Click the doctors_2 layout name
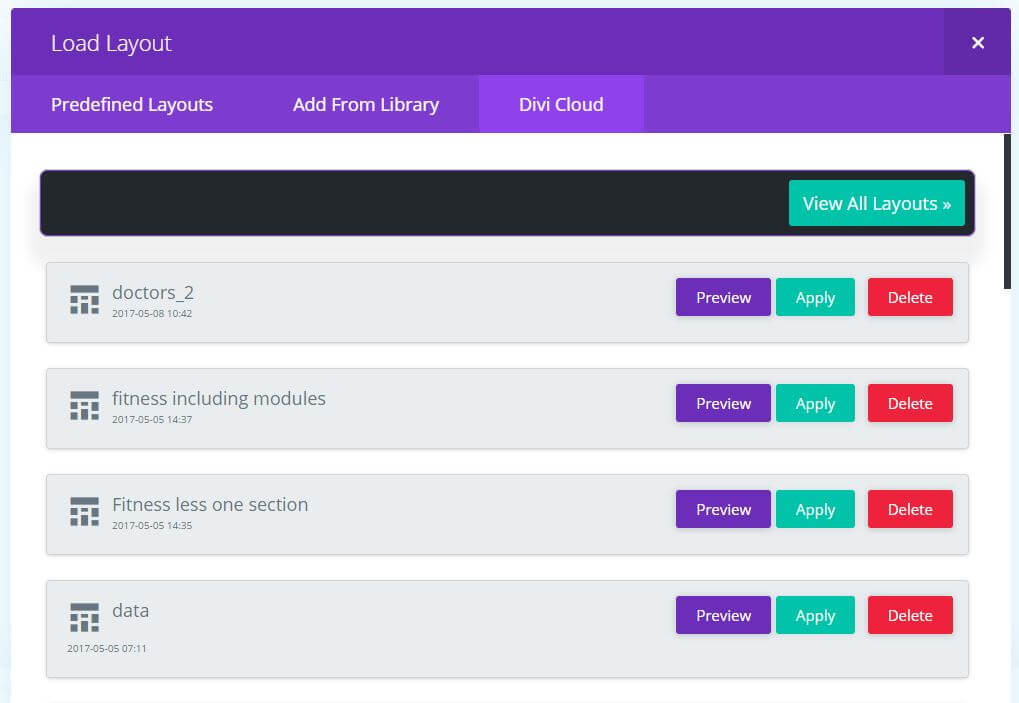 click(x=153, y=293)
